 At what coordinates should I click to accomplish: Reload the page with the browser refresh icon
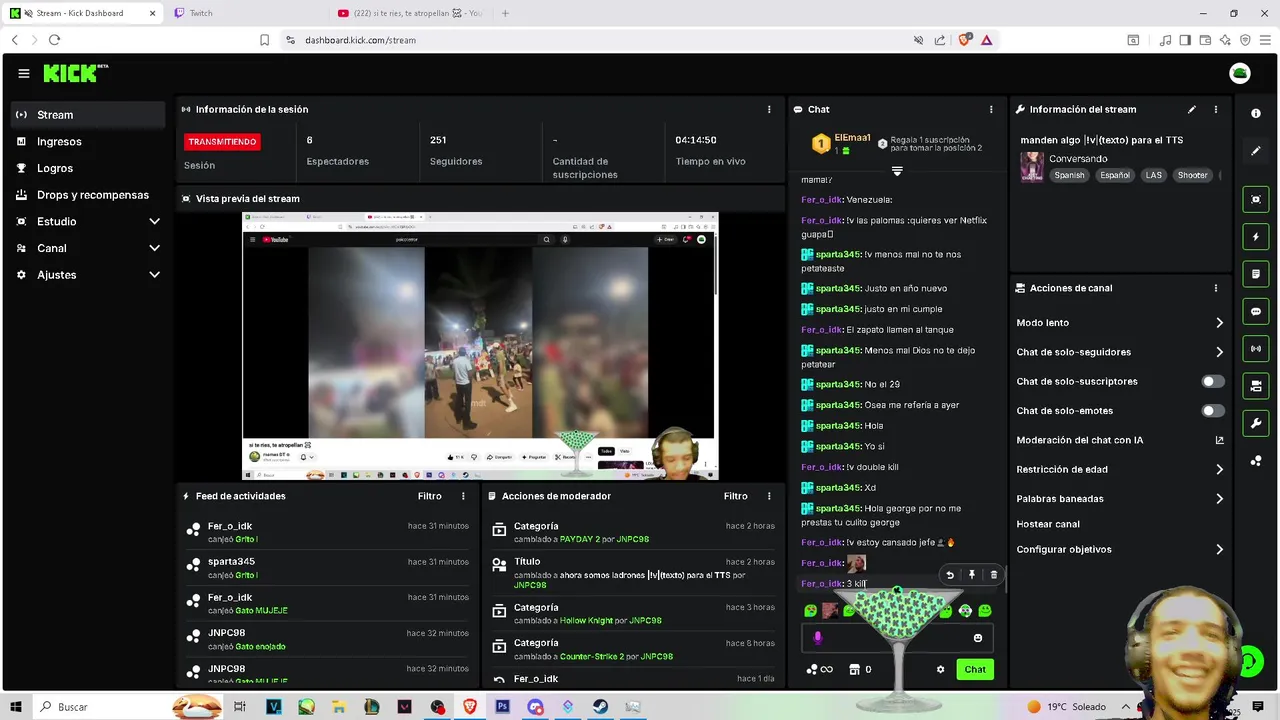[54, 40]
